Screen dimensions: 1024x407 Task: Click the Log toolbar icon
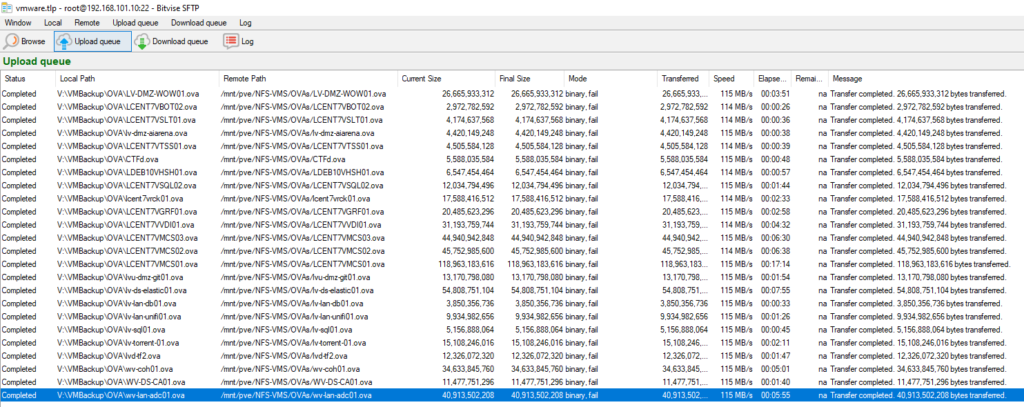coord(231,41)
